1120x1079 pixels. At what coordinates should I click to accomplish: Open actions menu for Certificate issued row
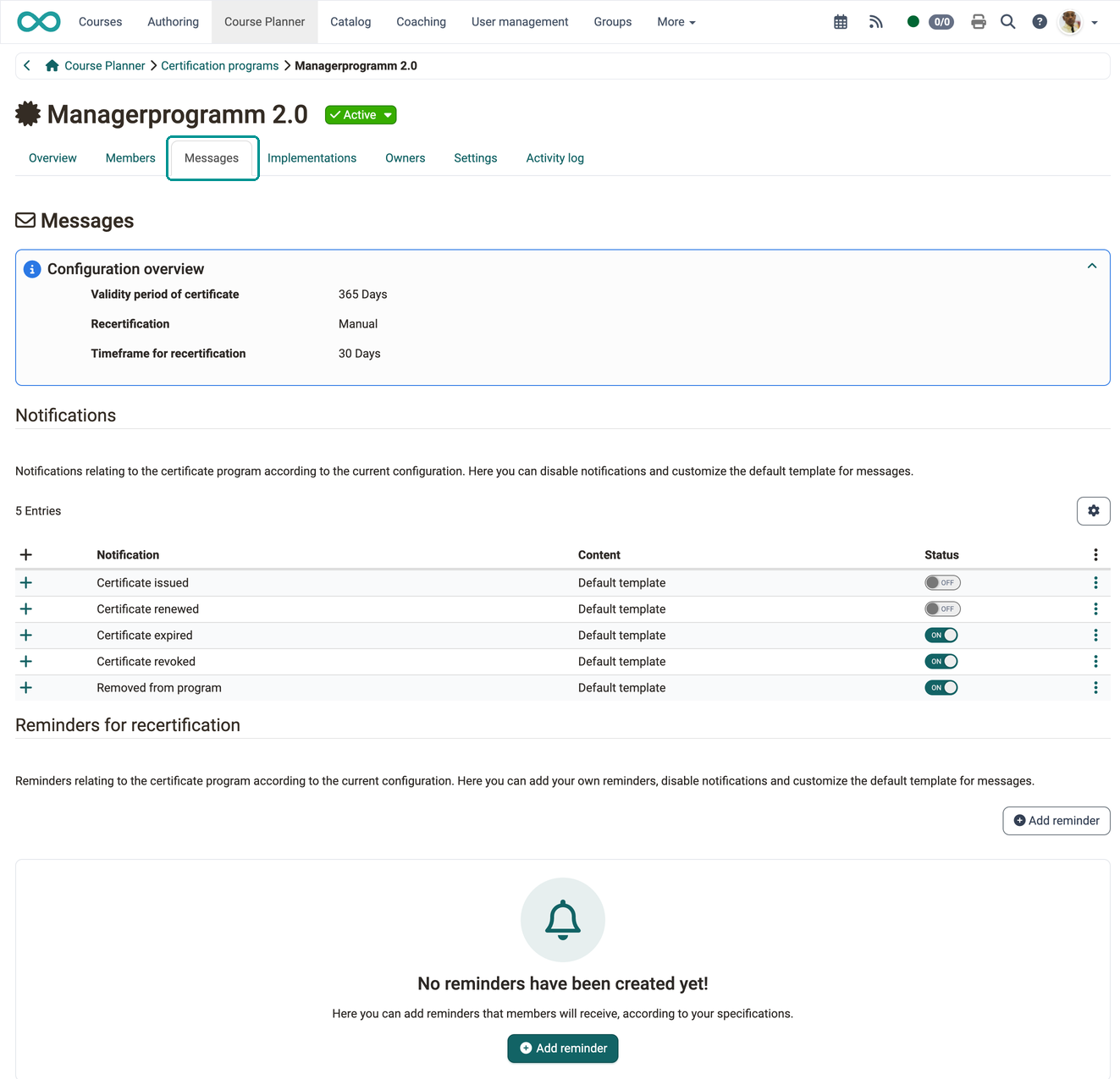click(x=1095, y=582)
